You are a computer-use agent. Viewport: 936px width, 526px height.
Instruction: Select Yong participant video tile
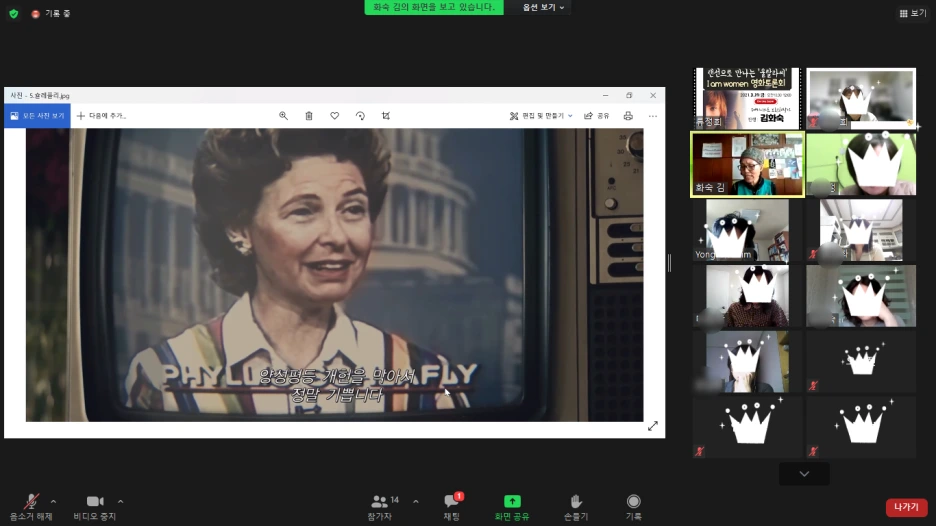(747, 230)
